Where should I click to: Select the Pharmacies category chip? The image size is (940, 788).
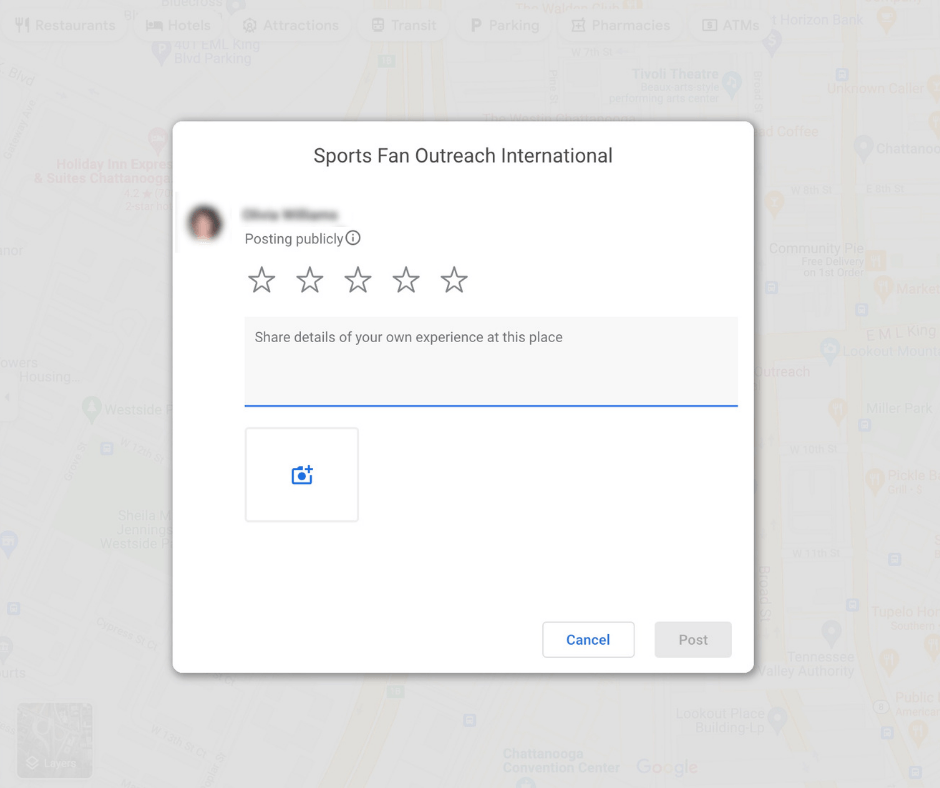point(620,25)
